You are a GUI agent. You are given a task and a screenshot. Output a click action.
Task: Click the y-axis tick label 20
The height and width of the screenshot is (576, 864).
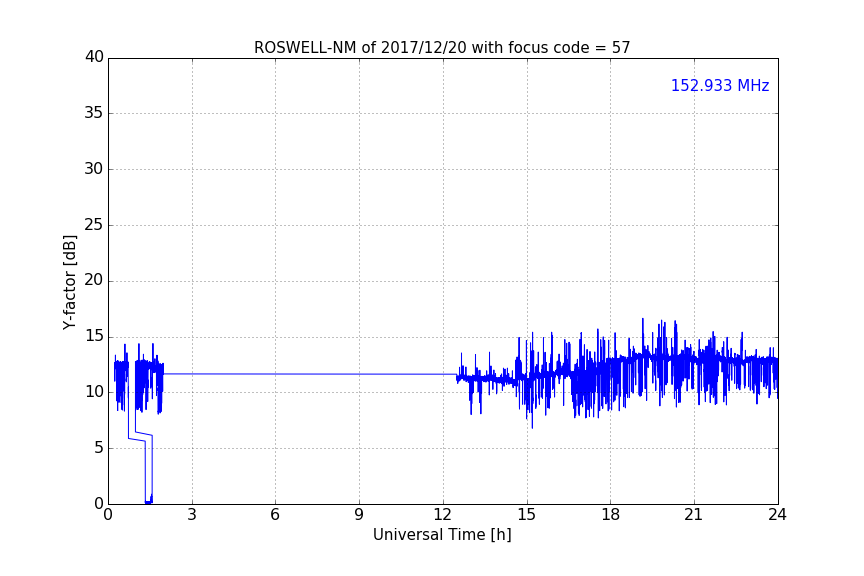click(x=94, y=280)
